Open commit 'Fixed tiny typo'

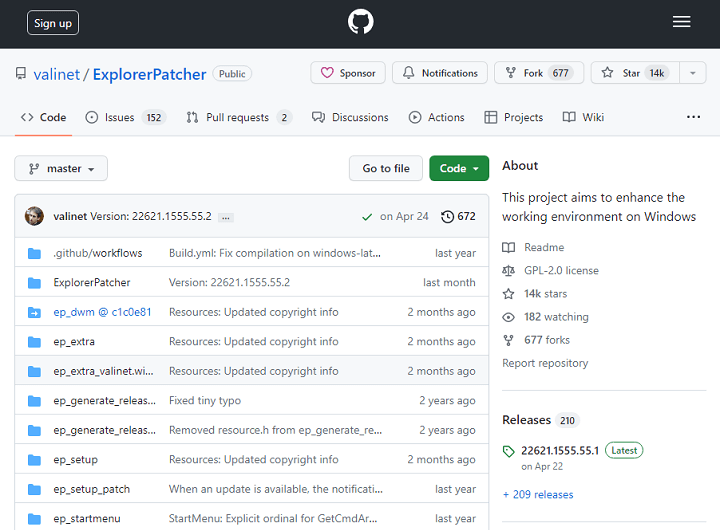(205, 400)
